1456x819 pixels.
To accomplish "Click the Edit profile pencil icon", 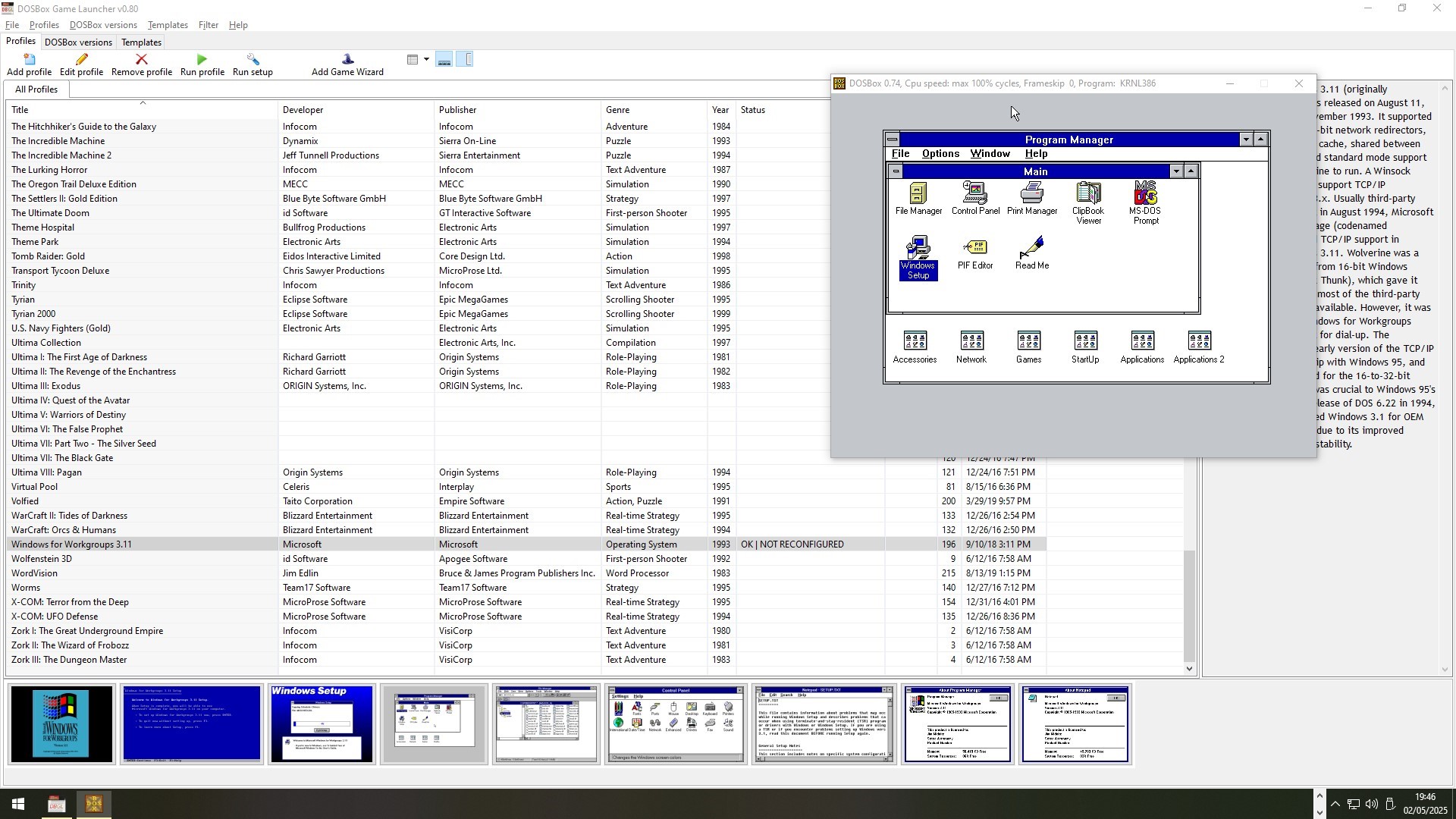I will (x=81, y=60).
